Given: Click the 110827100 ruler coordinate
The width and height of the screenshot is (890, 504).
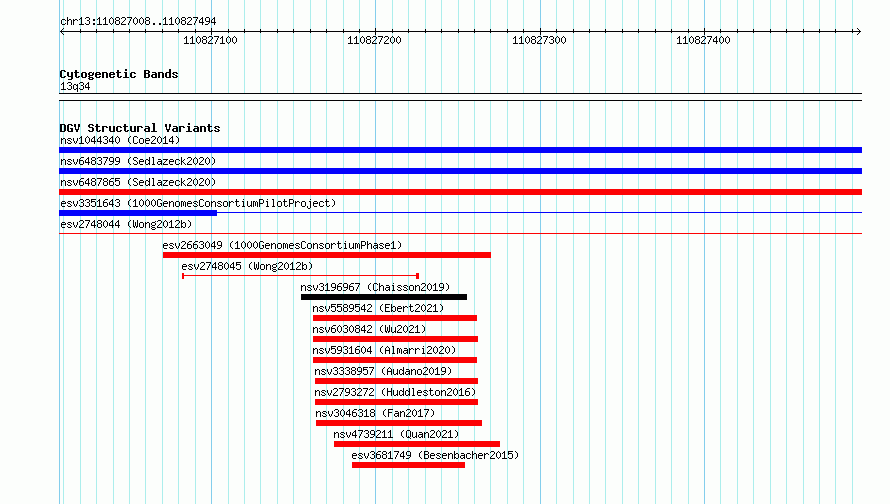Looking at the screenshot, I should click(x=210, y=40).
